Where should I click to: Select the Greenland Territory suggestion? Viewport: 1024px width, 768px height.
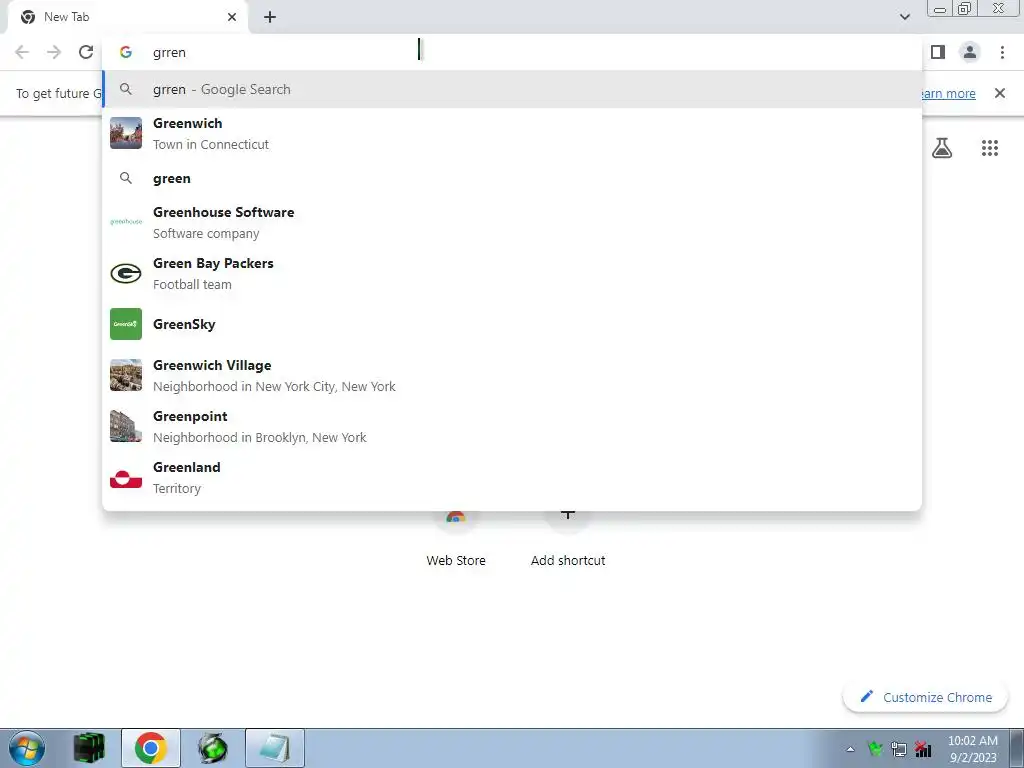(513, 477)
